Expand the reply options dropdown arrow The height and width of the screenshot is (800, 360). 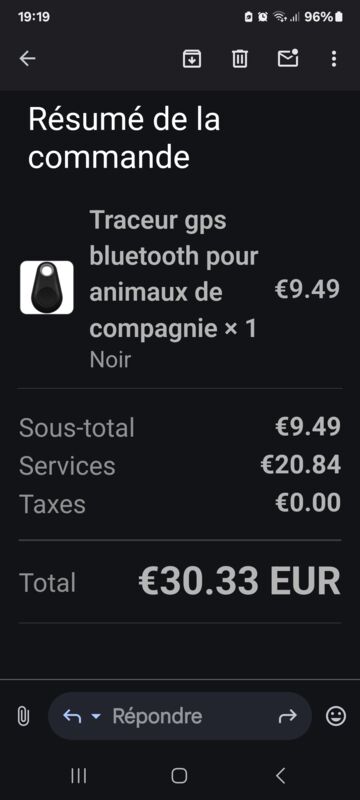click(x=95, y=716)
